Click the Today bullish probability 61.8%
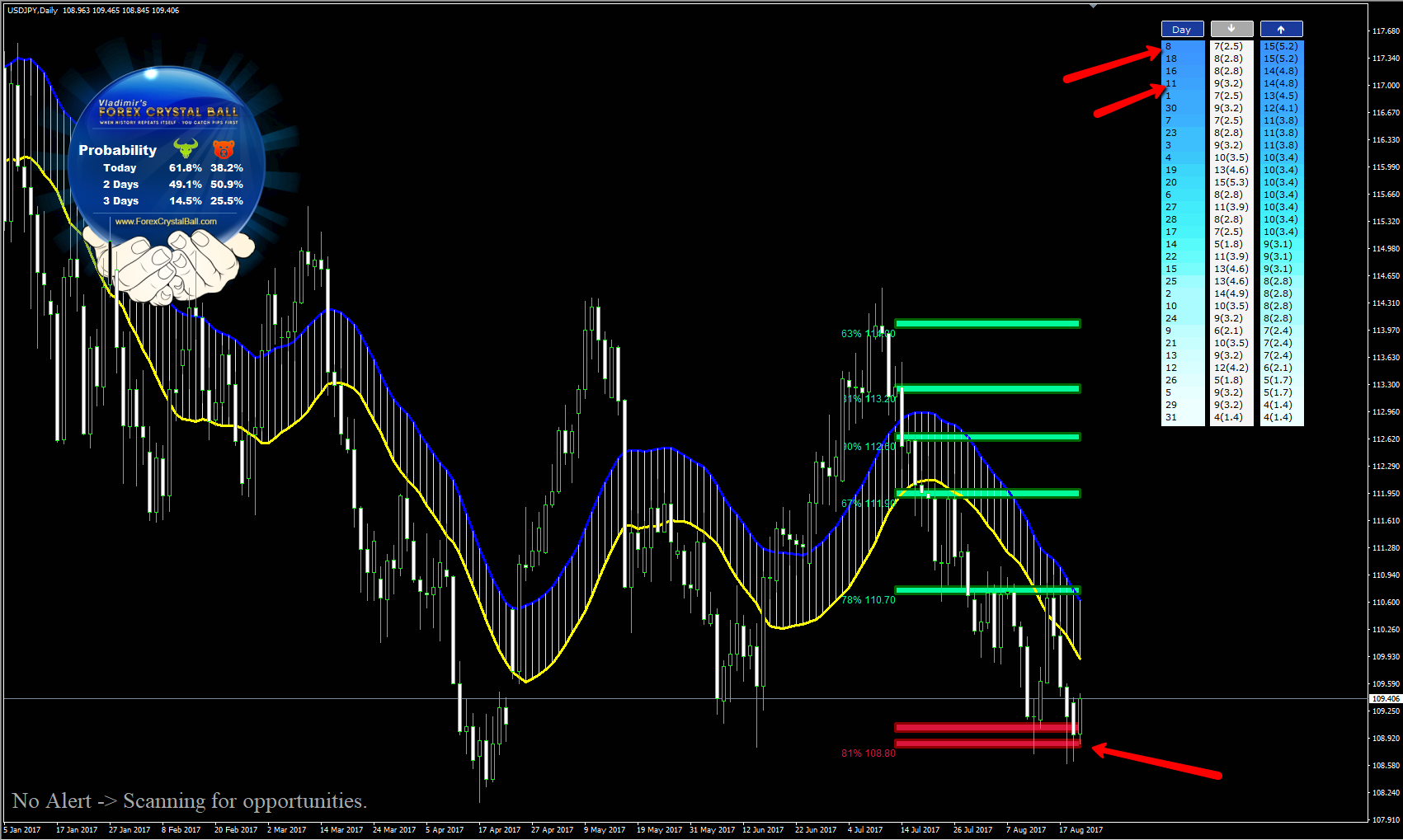The height and width of the screenshot is (840, 1403). point(185,168)
